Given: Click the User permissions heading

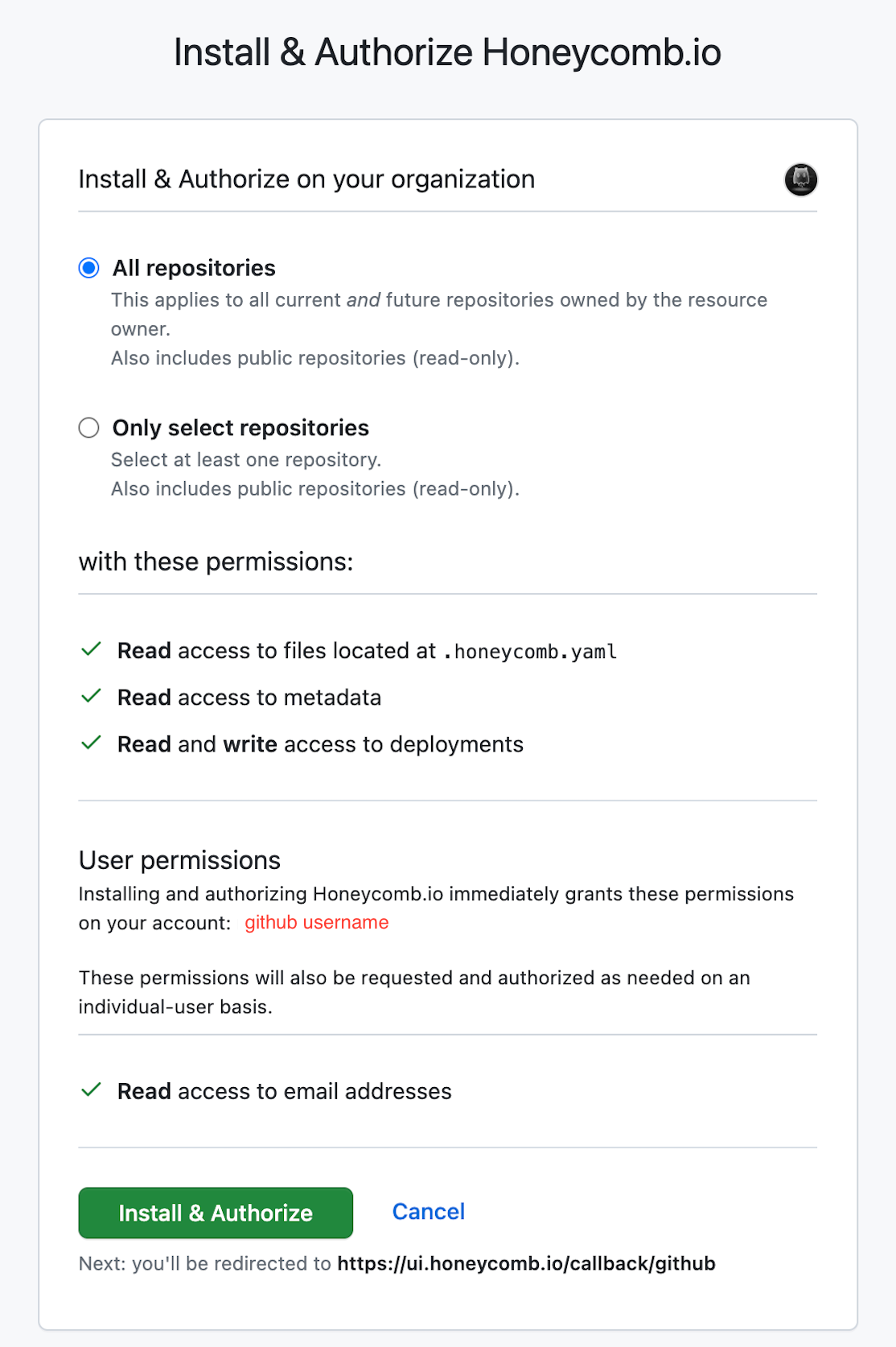Looking at the screenshot, I should [x=179, y=859].
